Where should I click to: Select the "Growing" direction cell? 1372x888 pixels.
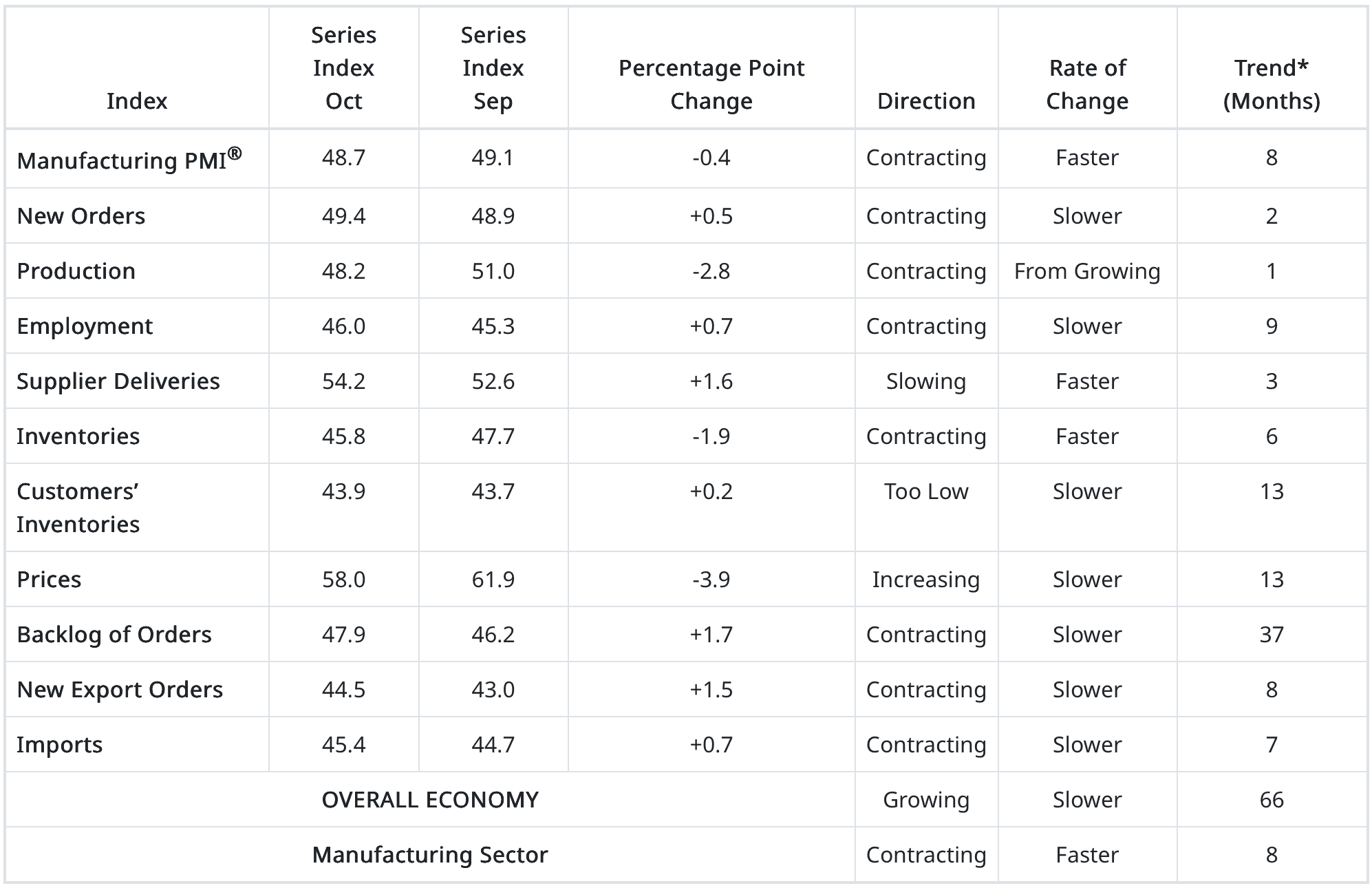(x=925, y=800)
